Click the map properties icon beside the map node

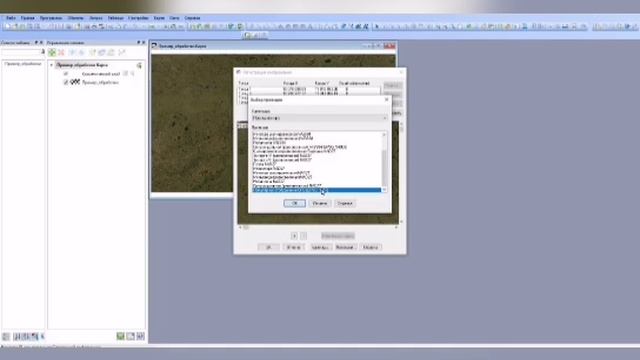(x=139, y=65)
